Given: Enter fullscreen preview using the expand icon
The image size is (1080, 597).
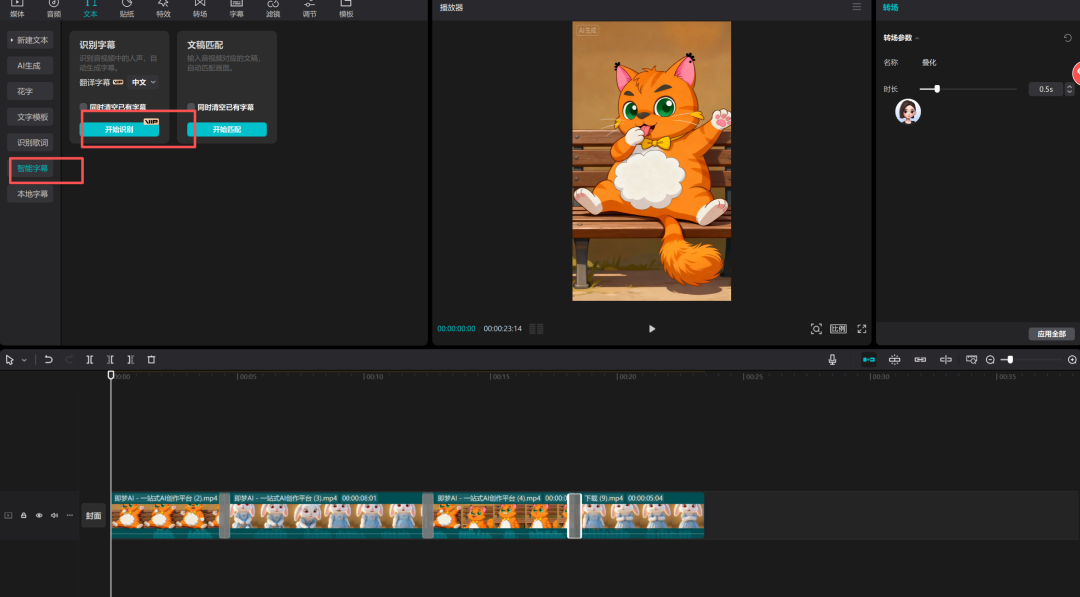Looking at the screenshot, I should click(x=861, y=329).
